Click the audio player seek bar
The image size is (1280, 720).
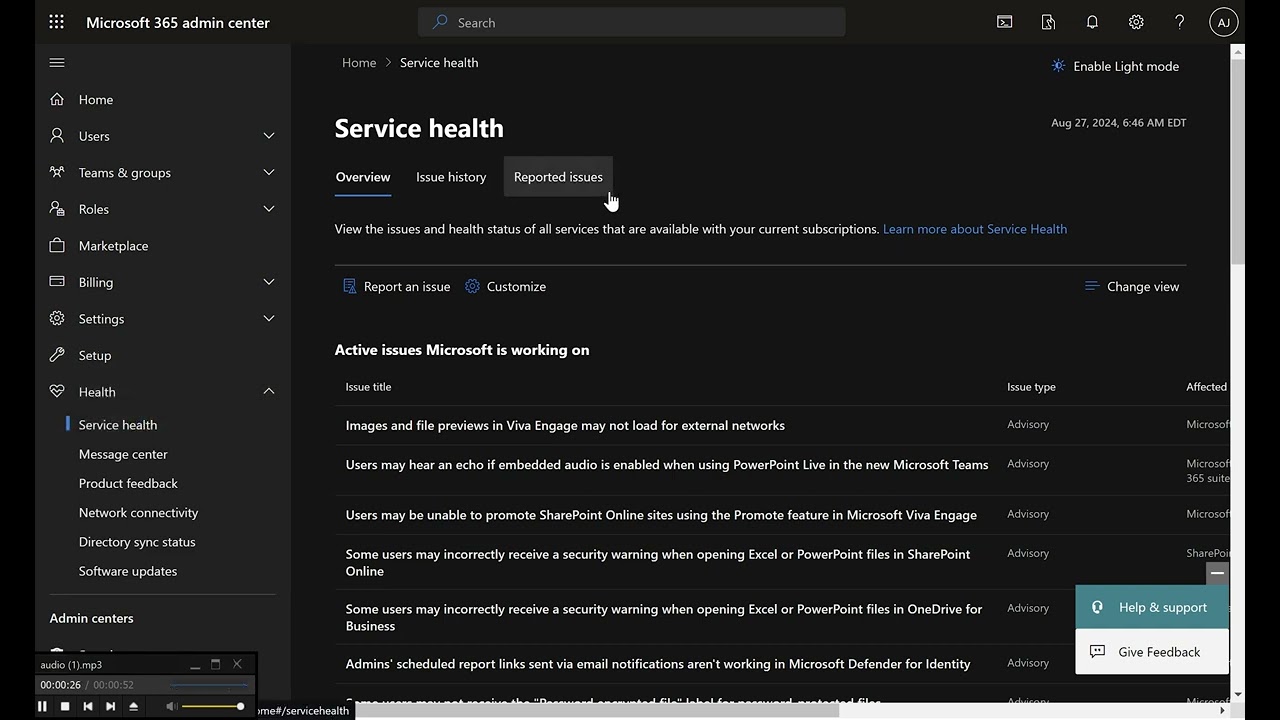[210, 685]
